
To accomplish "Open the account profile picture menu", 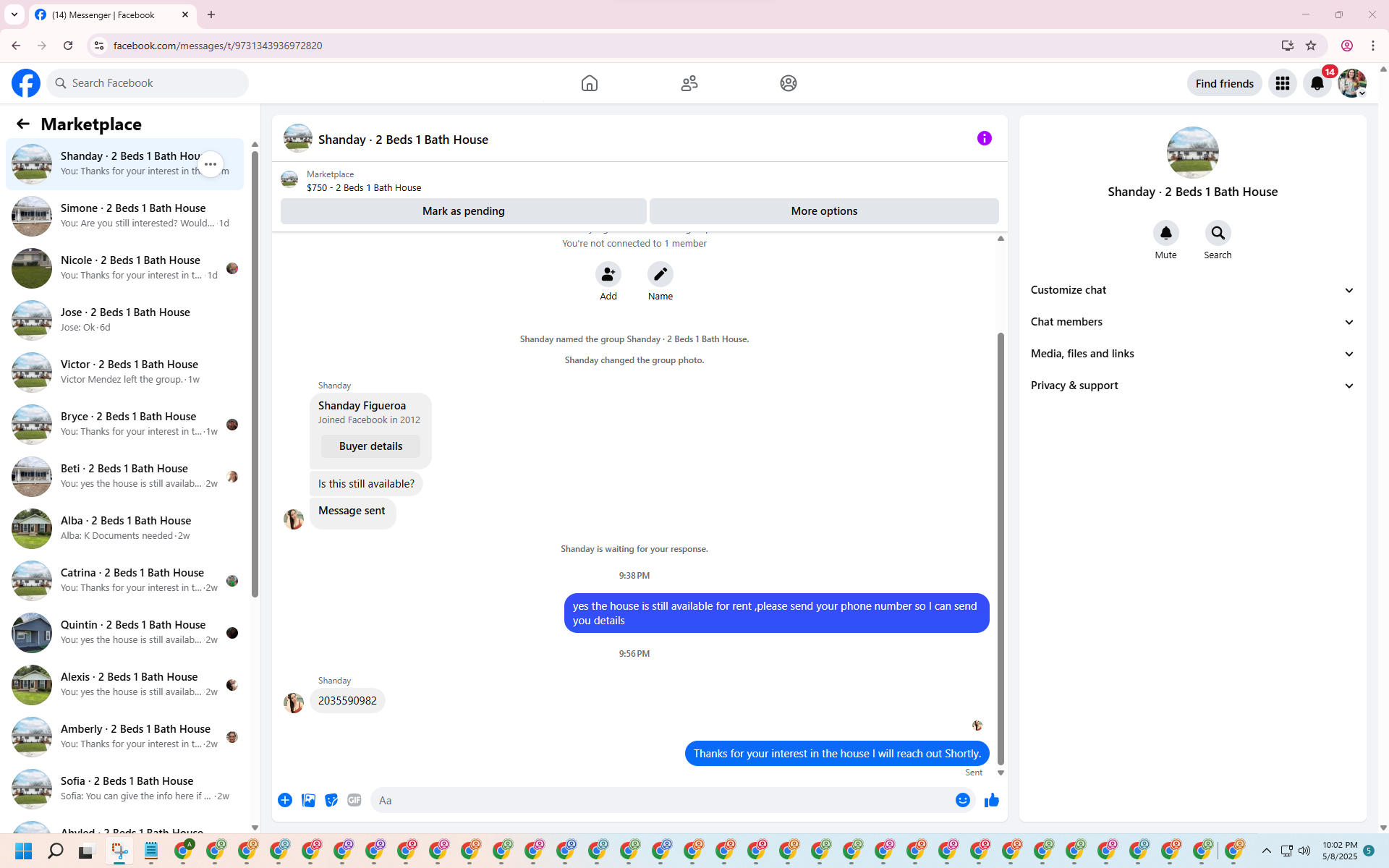I will [1351, 84].
